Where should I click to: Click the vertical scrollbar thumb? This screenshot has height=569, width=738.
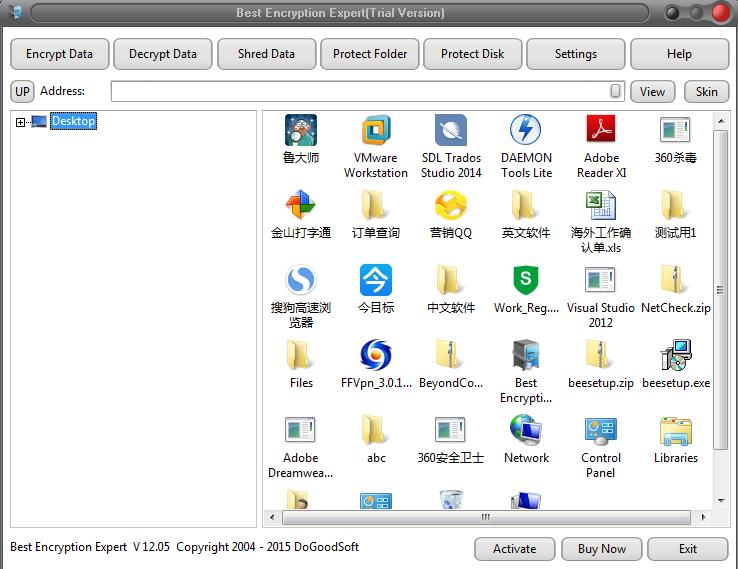point(721,290)
